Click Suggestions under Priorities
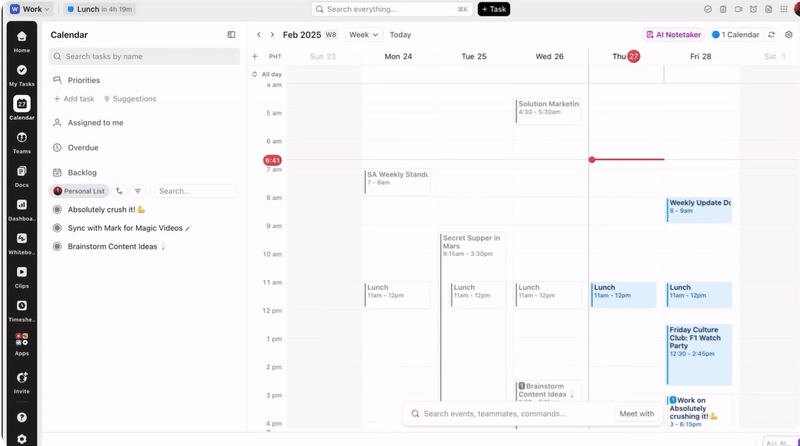The width and height of the screenshot is (800, 446). [x=130, y=98]
